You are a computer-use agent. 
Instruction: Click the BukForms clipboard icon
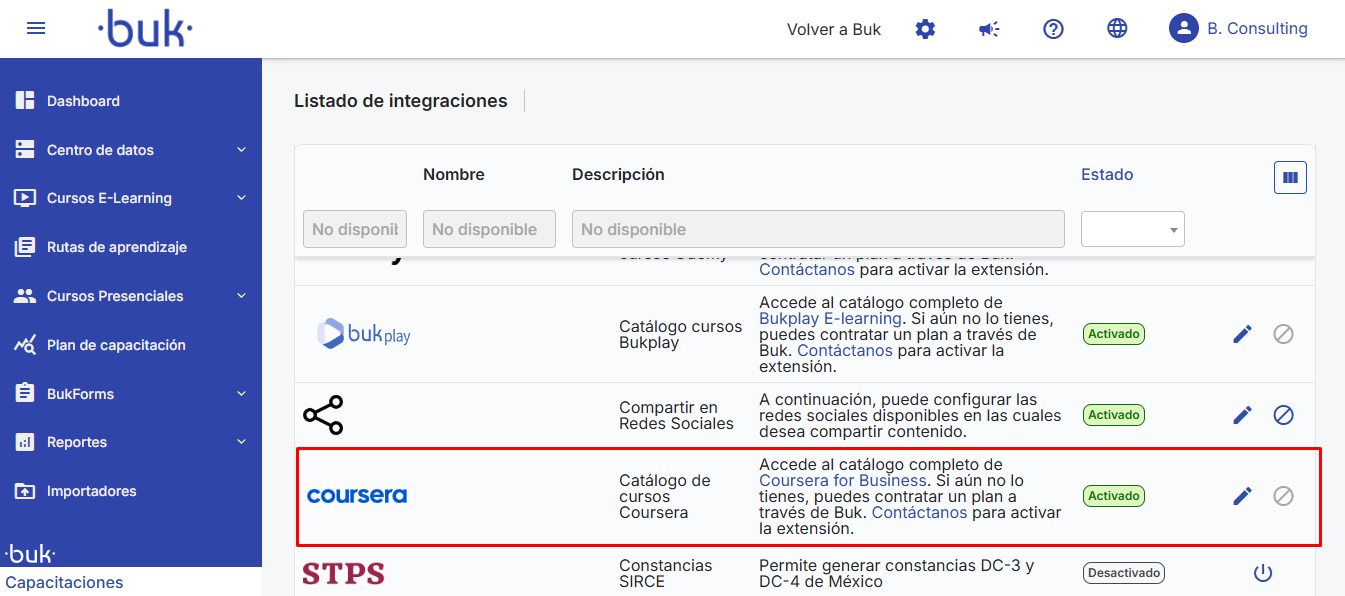point(25,393)
